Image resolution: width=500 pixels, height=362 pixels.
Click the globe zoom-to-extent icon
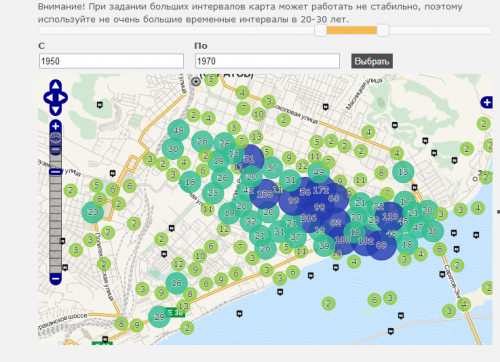(56, 138)
